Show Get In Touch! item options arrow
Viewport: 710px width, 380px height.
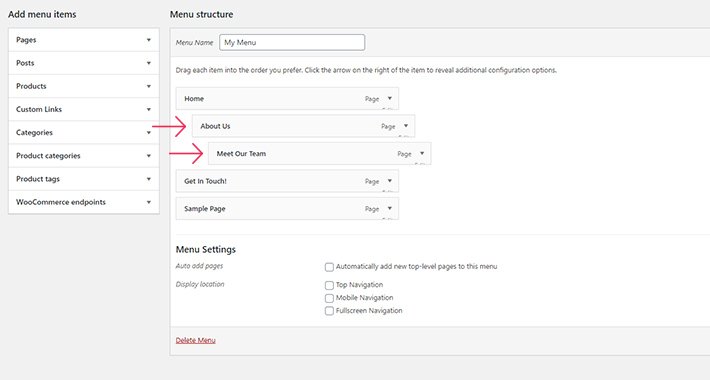coord(389,181)
